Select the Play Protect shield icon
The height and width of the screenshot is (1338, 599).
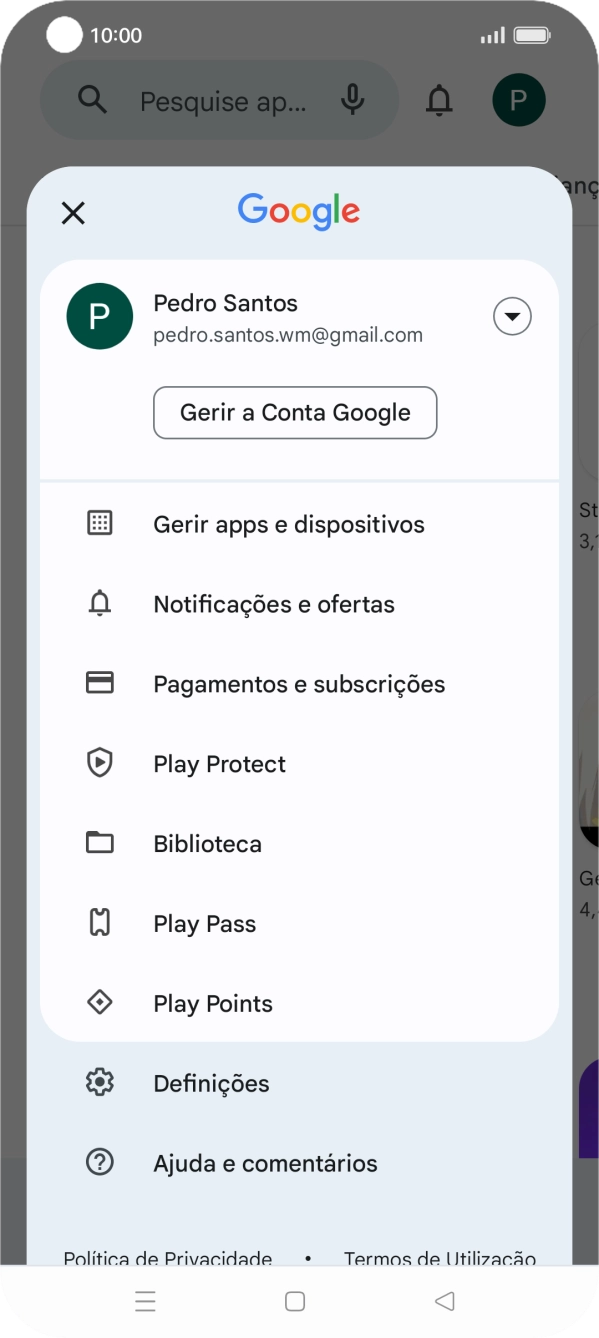coord(100,763)
